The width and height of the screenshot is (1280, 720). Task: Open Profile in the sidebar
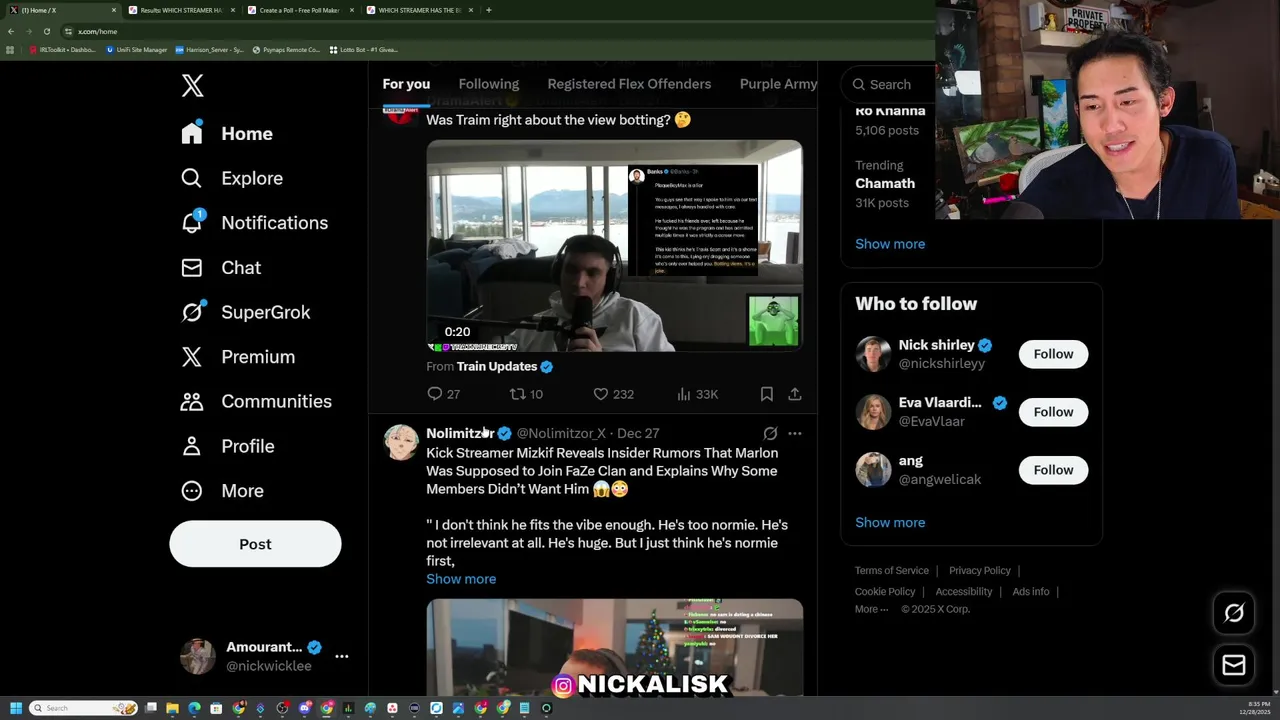[227, 446]
